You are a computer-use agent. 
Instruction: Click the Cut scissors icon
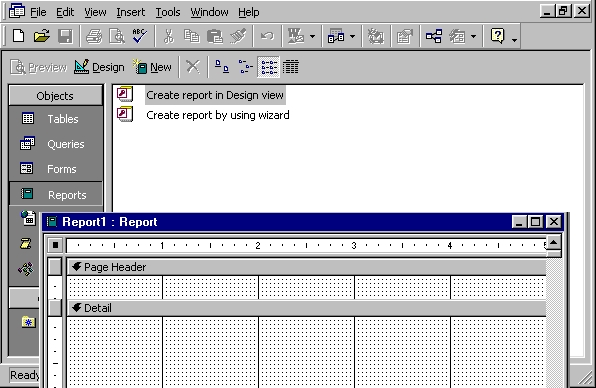click(x=168, y=36)
